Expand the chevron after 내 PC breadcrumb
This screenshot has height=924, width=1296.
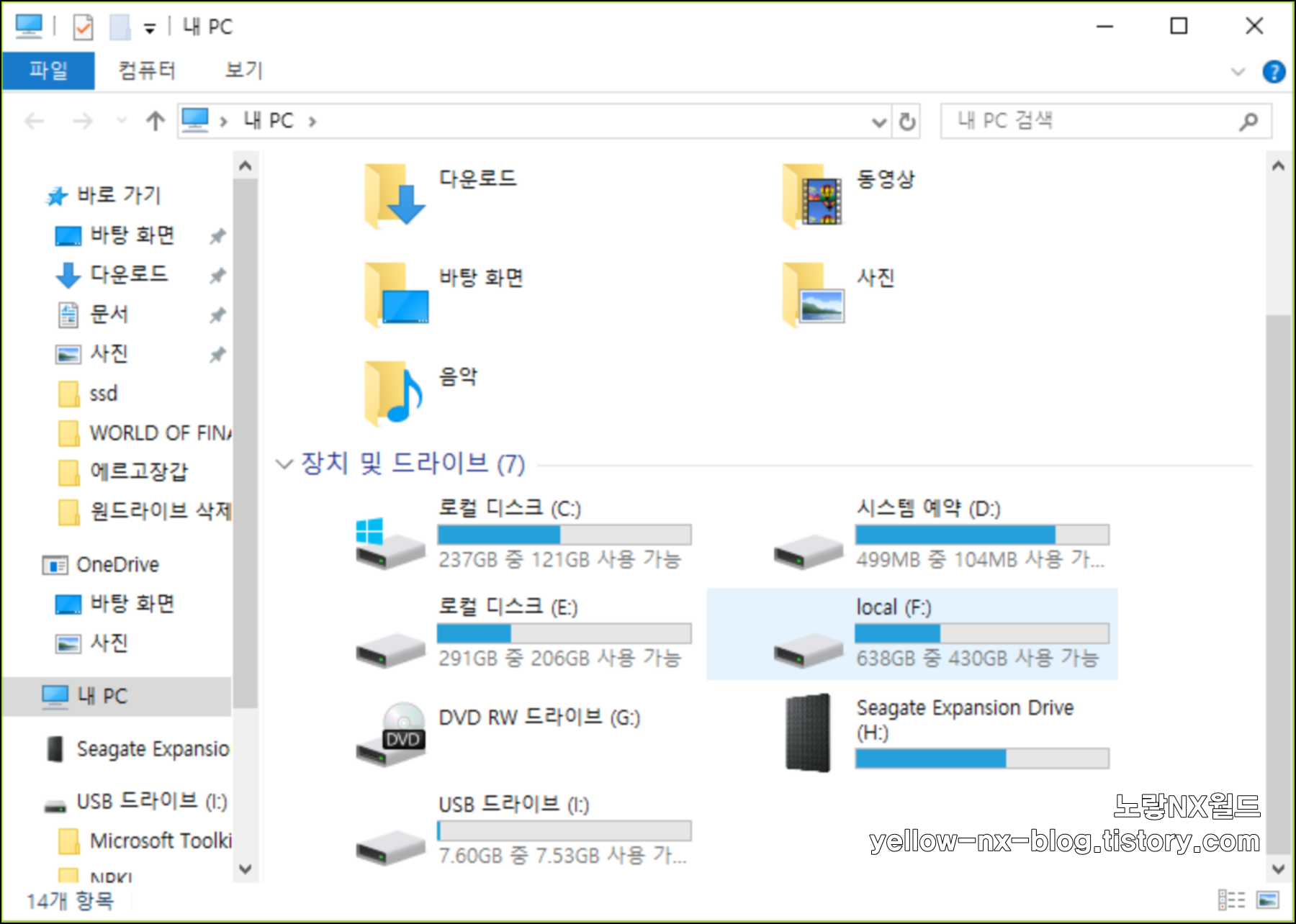(x=312, y=122)
